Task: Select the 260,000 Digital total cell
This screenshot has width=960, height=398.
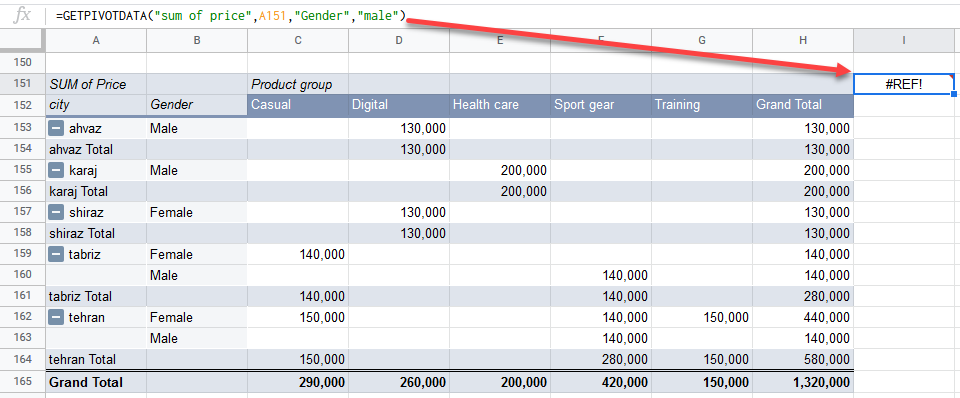Action: click(399, 382)
